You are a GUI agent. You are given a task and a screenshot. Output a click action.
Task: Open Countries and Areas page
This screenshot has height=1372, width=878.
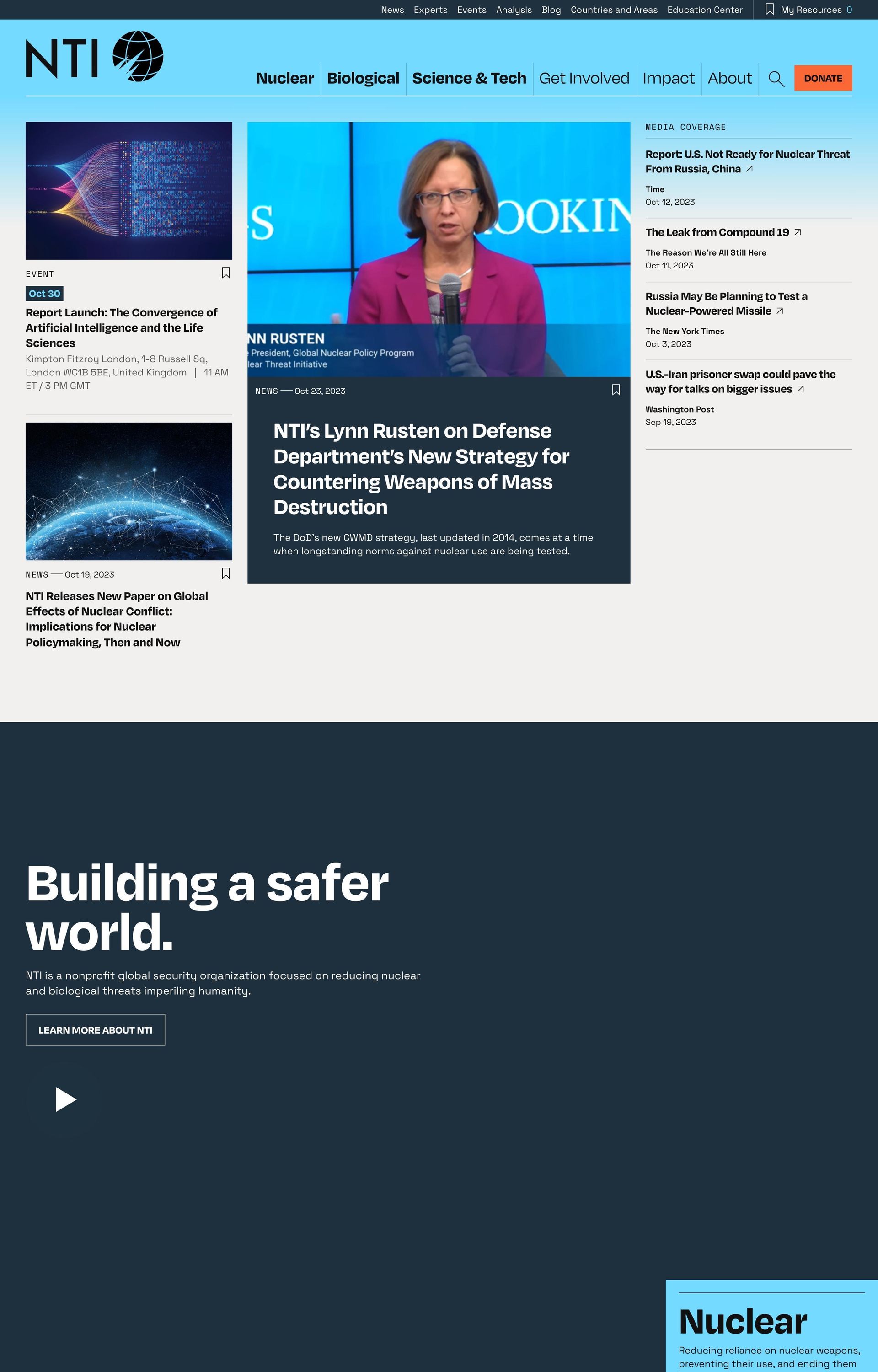[614, 10]
